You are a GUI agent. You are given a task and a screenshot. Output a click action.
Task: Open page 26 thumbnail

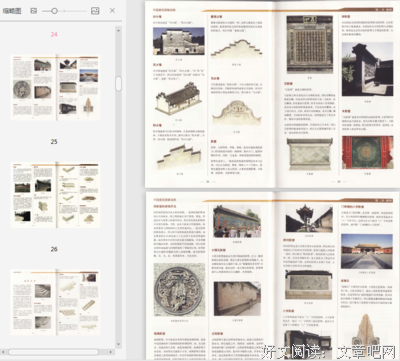pyautogui.click(x=55, y=302)
